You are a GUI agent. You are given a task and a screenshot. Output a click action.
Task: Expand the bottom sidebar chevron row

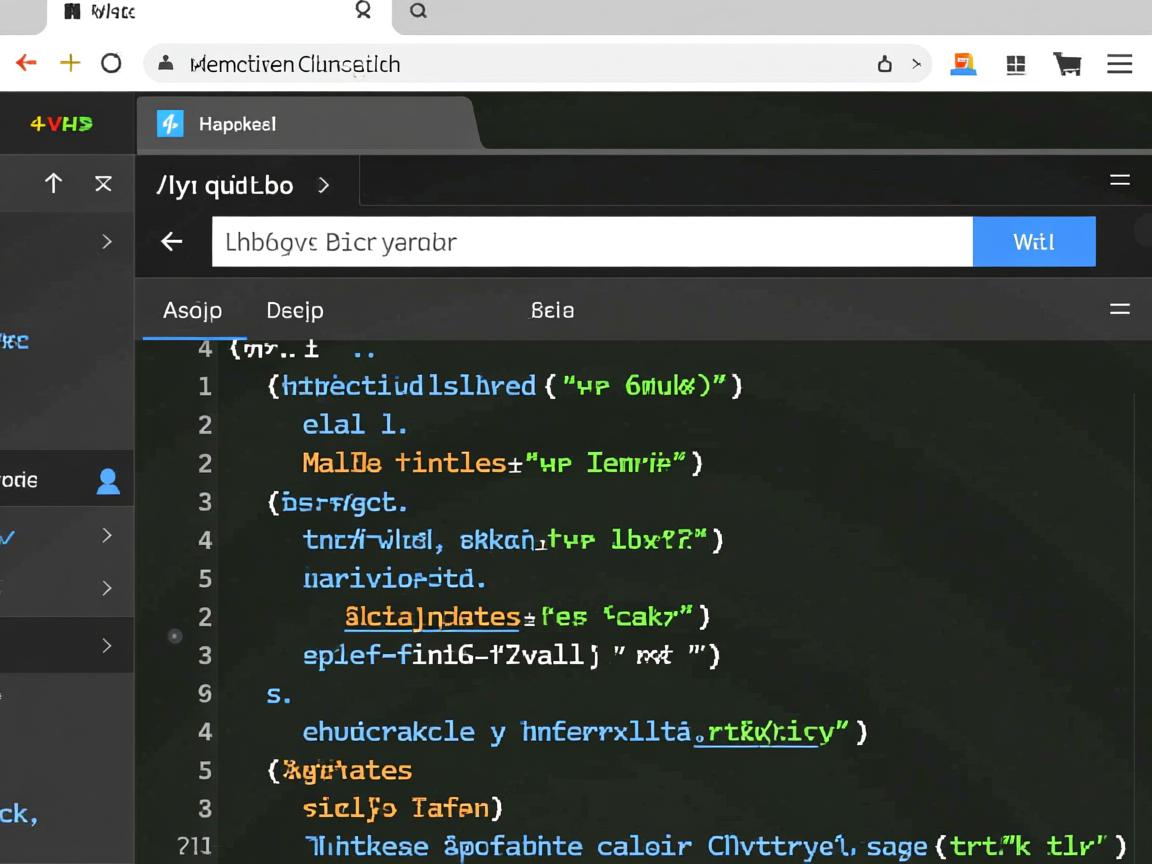coord(107,646)
